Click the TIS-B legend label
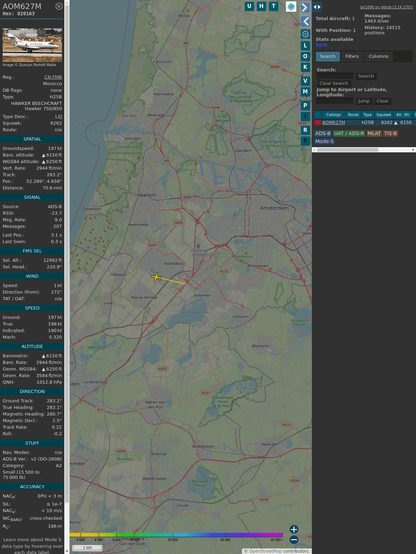 click(391, 133)
